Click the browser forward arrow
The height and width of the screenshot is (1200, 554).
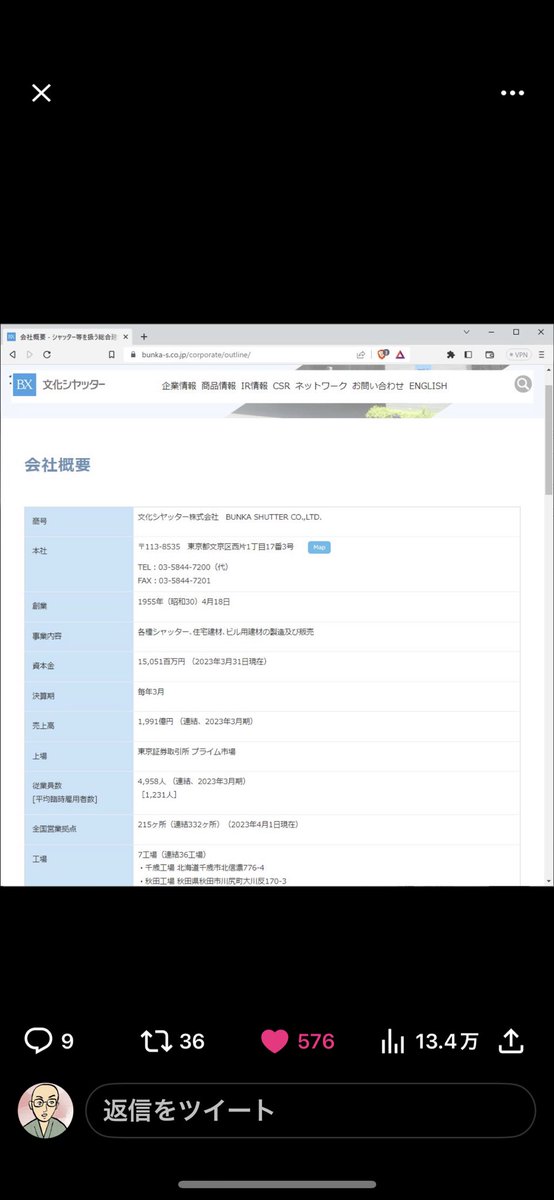click(x=29, y=354)
